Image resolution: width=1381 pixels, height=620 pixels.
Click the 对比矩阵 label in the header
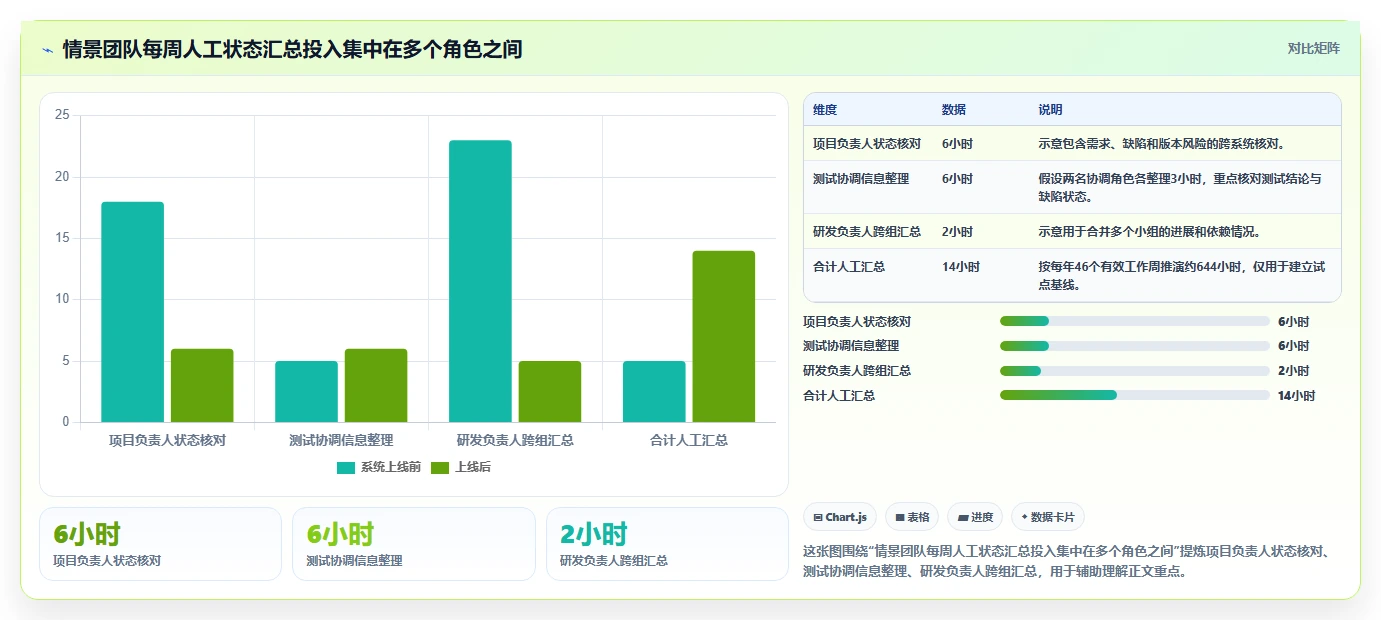(x=1313, y=48)
